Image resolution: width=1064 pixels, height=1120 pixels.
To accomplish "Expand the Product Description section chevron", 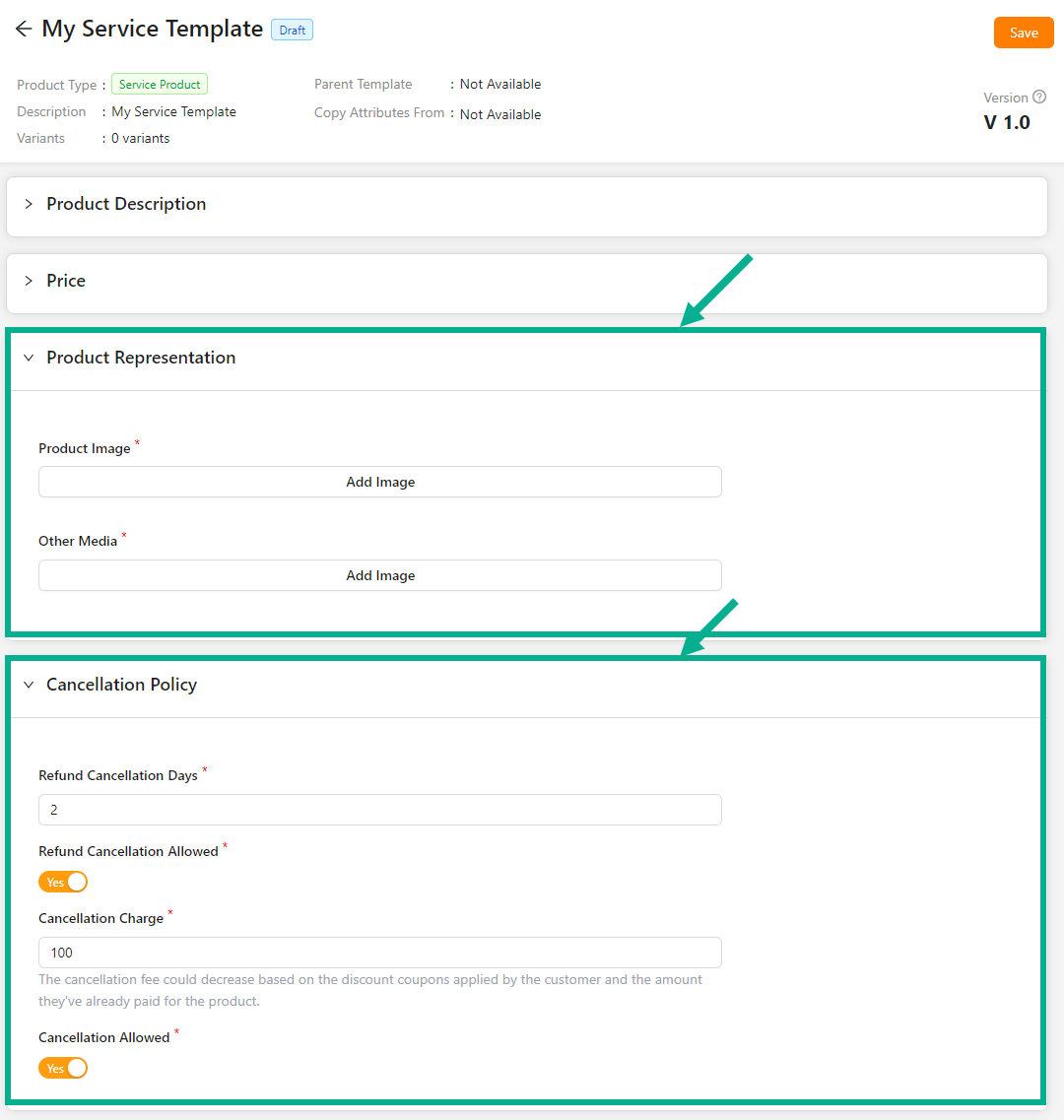I will tap(29, 204).
